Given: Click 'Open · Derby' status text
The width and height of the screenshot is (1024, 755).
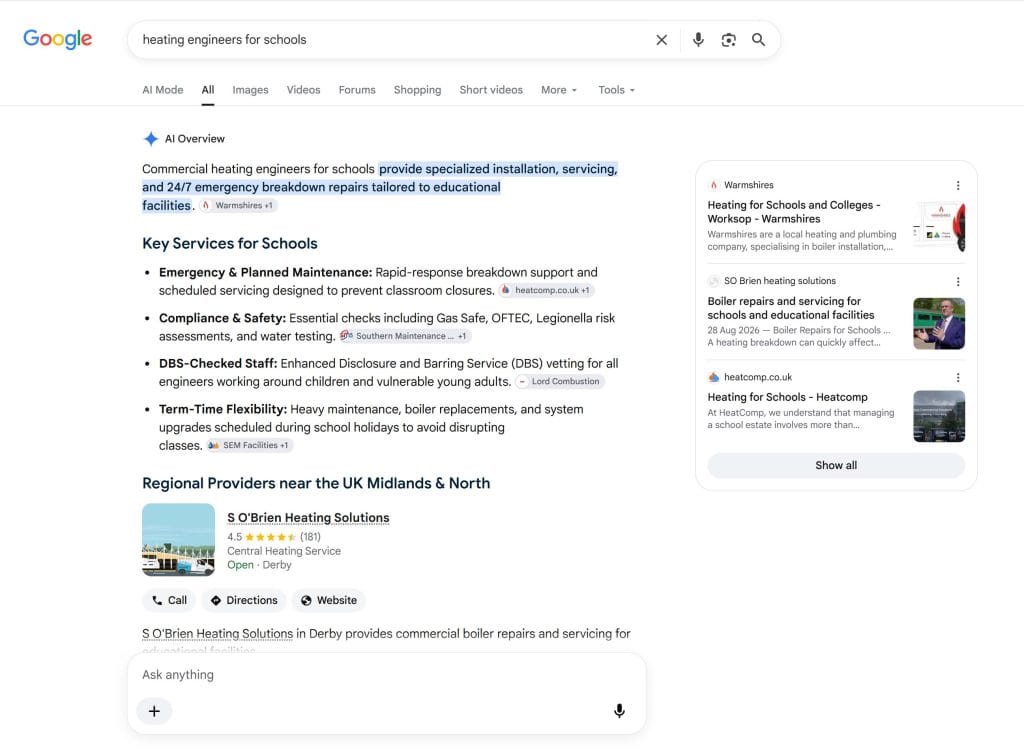Looking at the screenshot, I should (259, 565).
